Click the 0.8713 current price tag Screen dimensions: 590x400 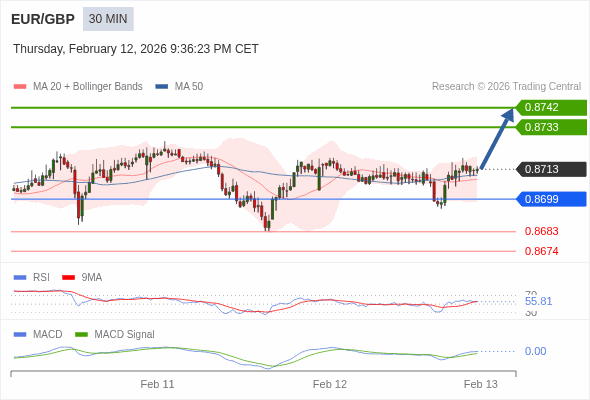pyautogui.click(x=551, y=169)
